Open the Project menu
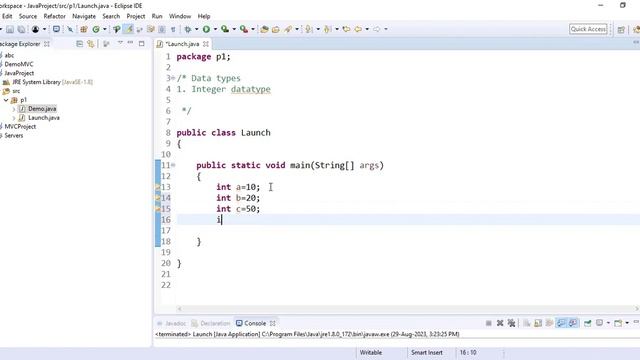Image resolution: width=640 pixels, height=360 pixels. coord(136,16)
